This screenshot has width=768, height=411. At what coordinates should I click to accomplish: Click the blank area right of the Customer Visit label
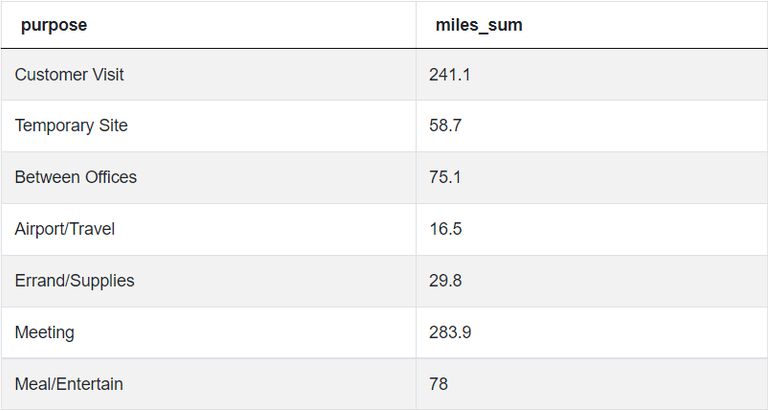click(269, 74)
